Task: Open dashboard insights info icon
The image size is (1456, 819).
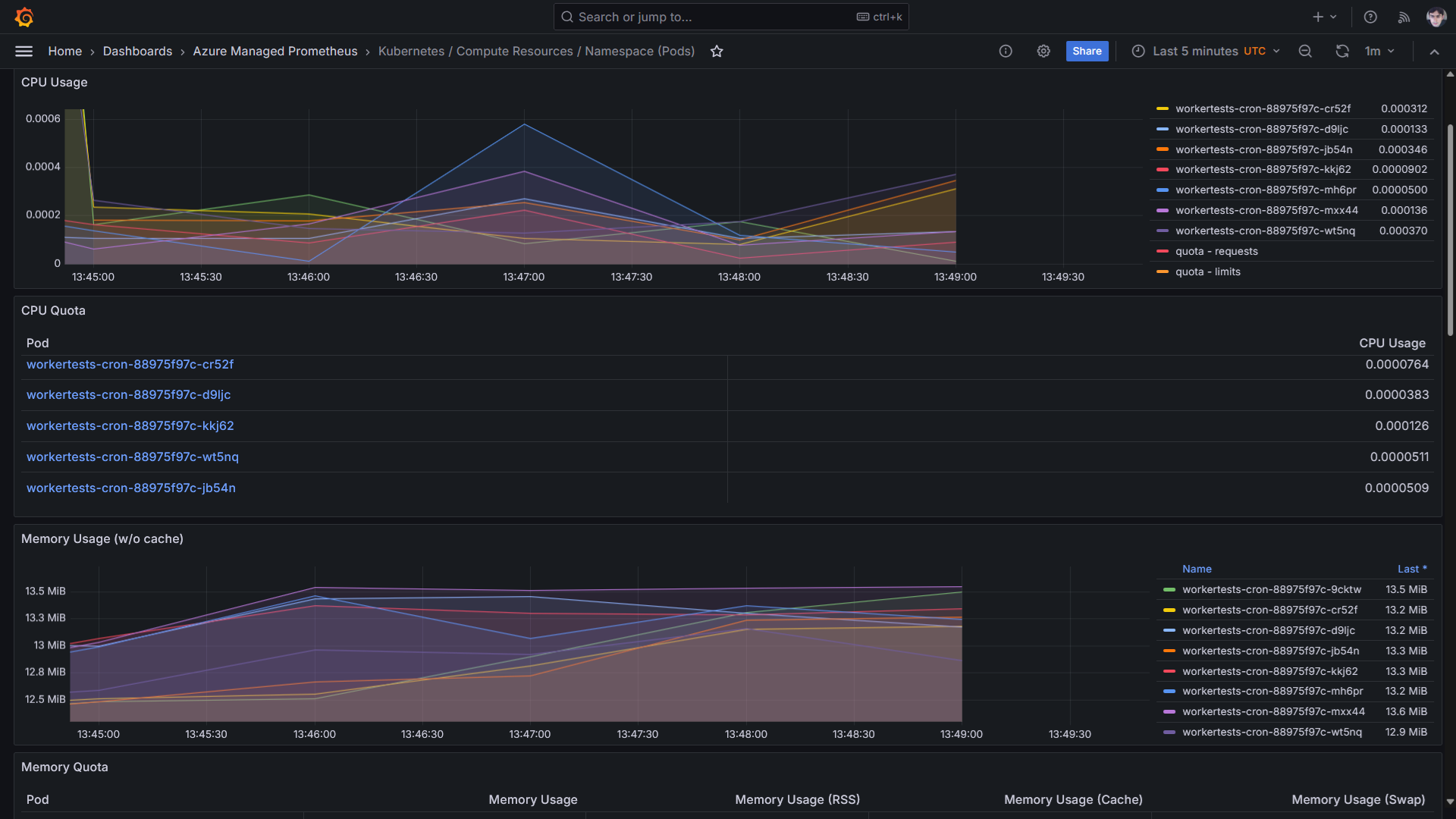Action: [x=1006, y=52]
